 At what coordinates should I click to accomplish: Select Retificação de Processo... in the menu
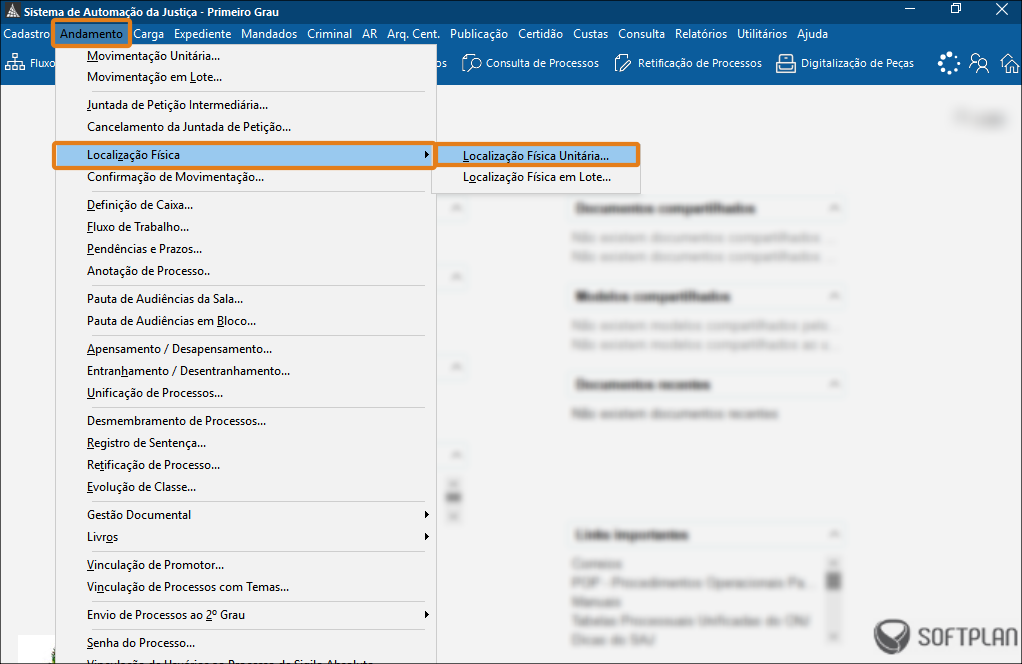(x=244, y=465)
